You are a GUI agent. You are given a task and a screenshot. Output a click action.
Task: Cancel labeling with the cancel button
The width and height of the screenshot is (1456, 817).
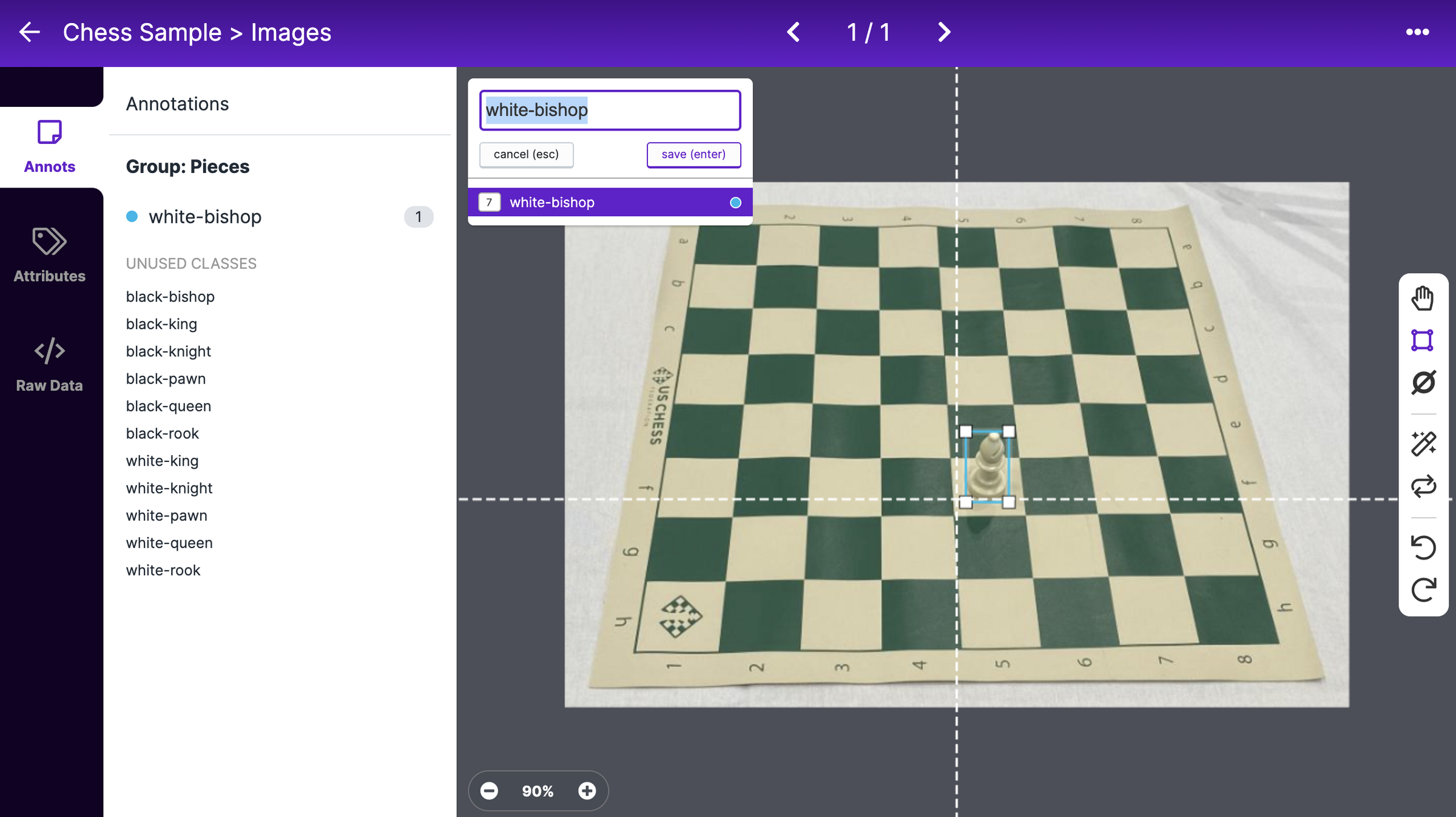[526, 154]
